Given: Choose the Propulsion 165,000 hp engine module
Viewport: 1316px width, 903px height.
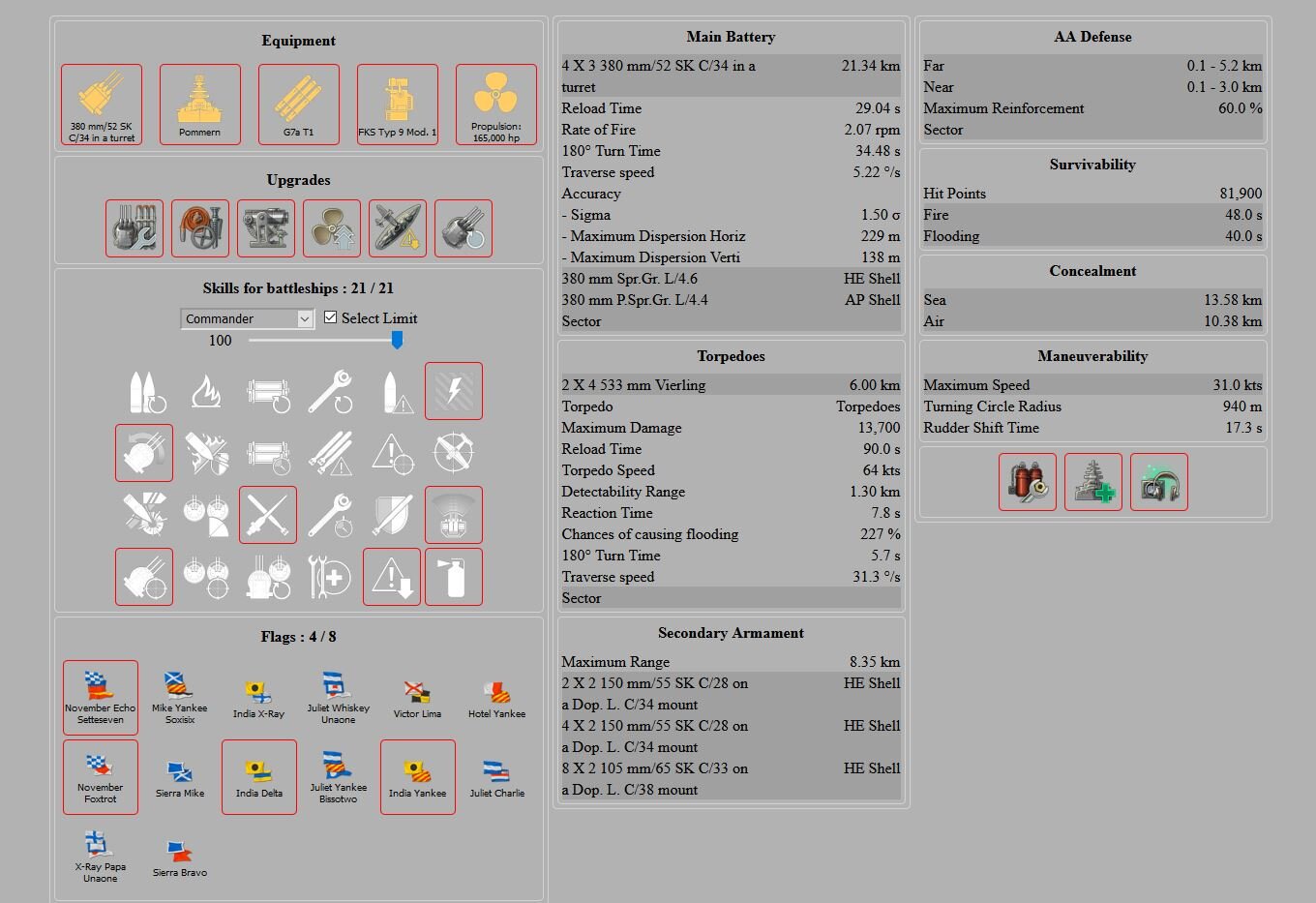Looking at the screenshot, I should 495,105.
